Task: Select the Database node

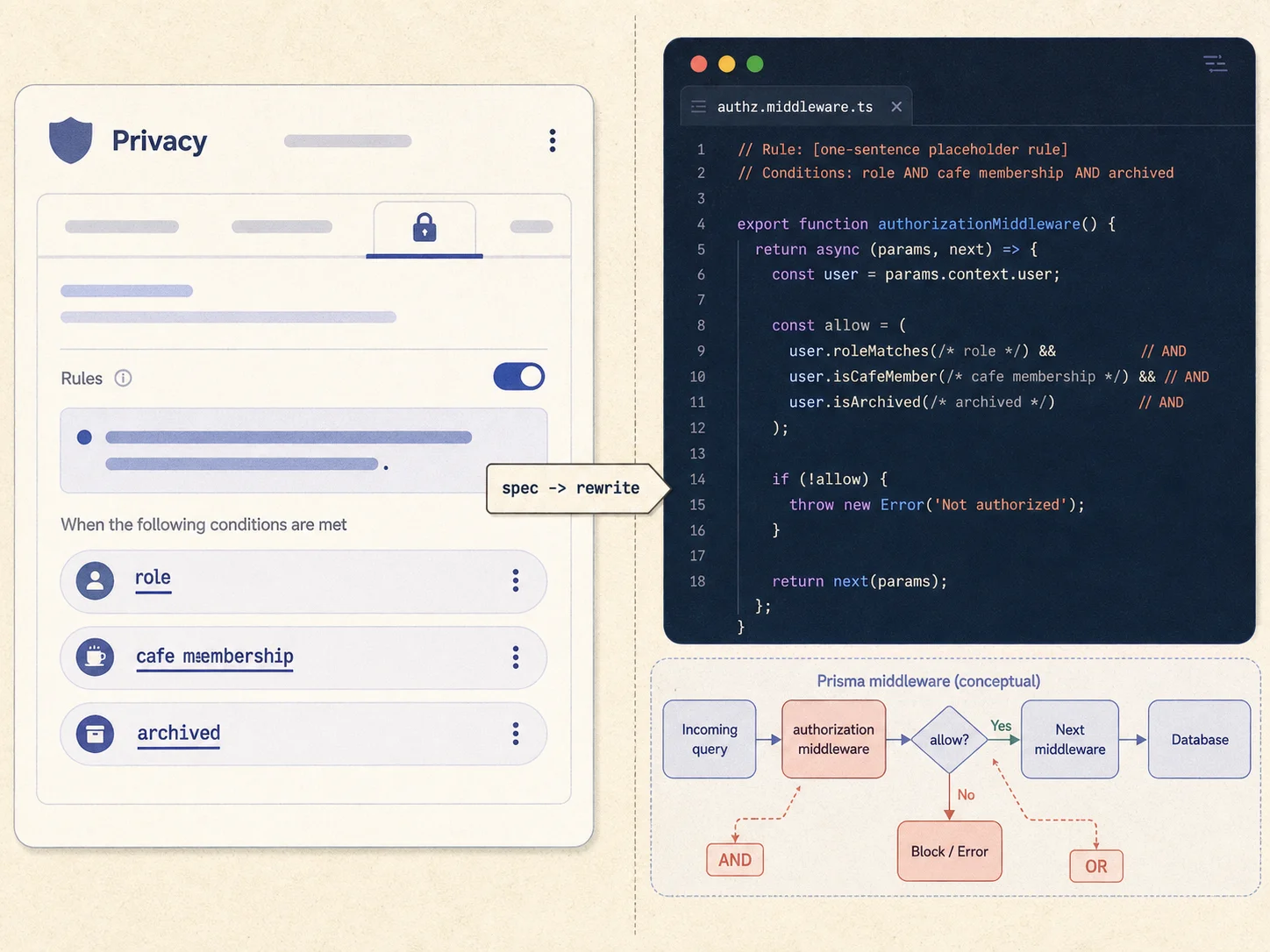Action: 1200,739
